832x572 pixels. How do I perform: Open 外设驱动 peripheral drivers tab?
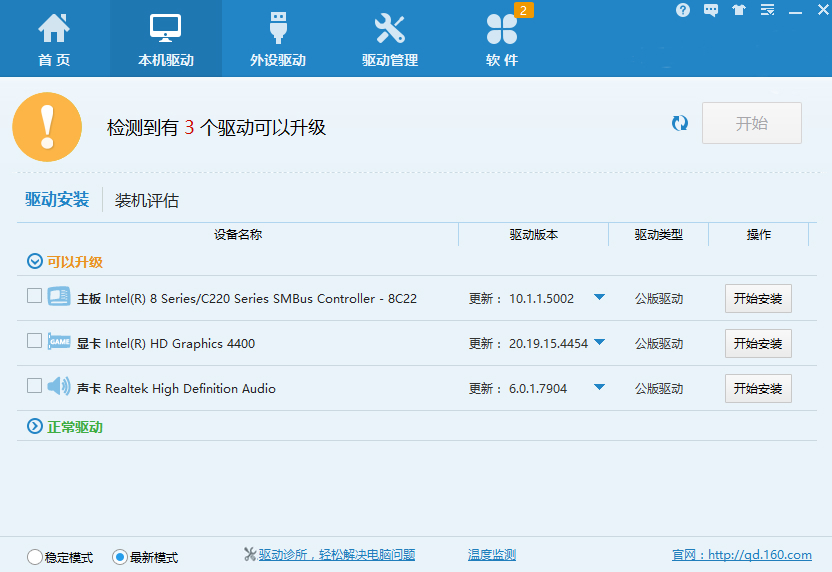pos(278,39)
